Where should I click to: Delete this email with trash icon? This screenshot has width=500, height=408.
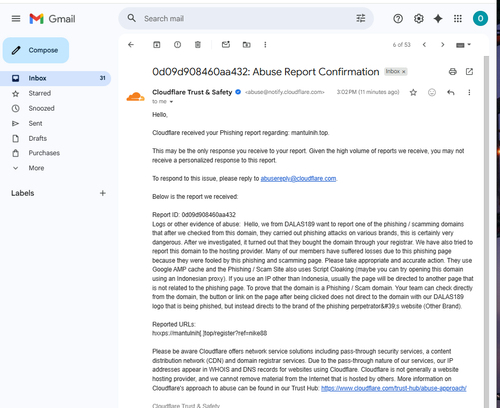(198, 45)
